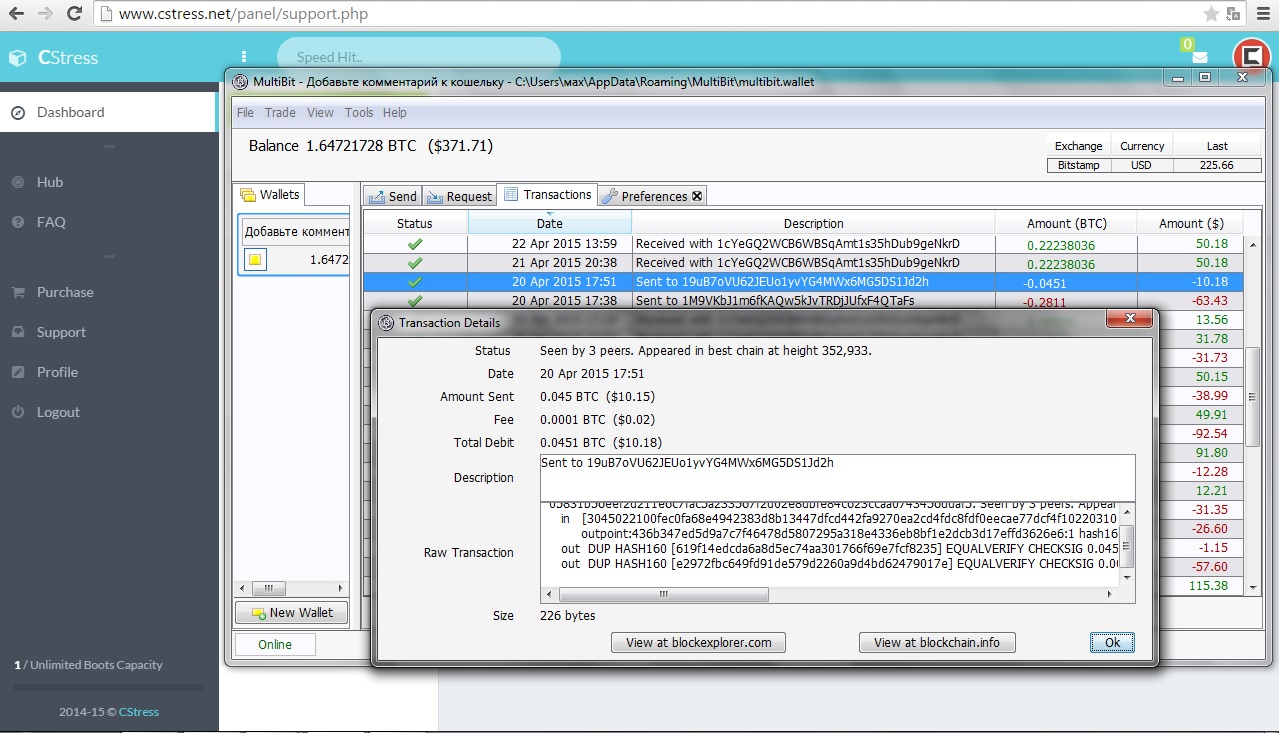This screenshot has width=1279, height=733.
Task: Open CStress three-dot menu icon
Action: point(244,57)
